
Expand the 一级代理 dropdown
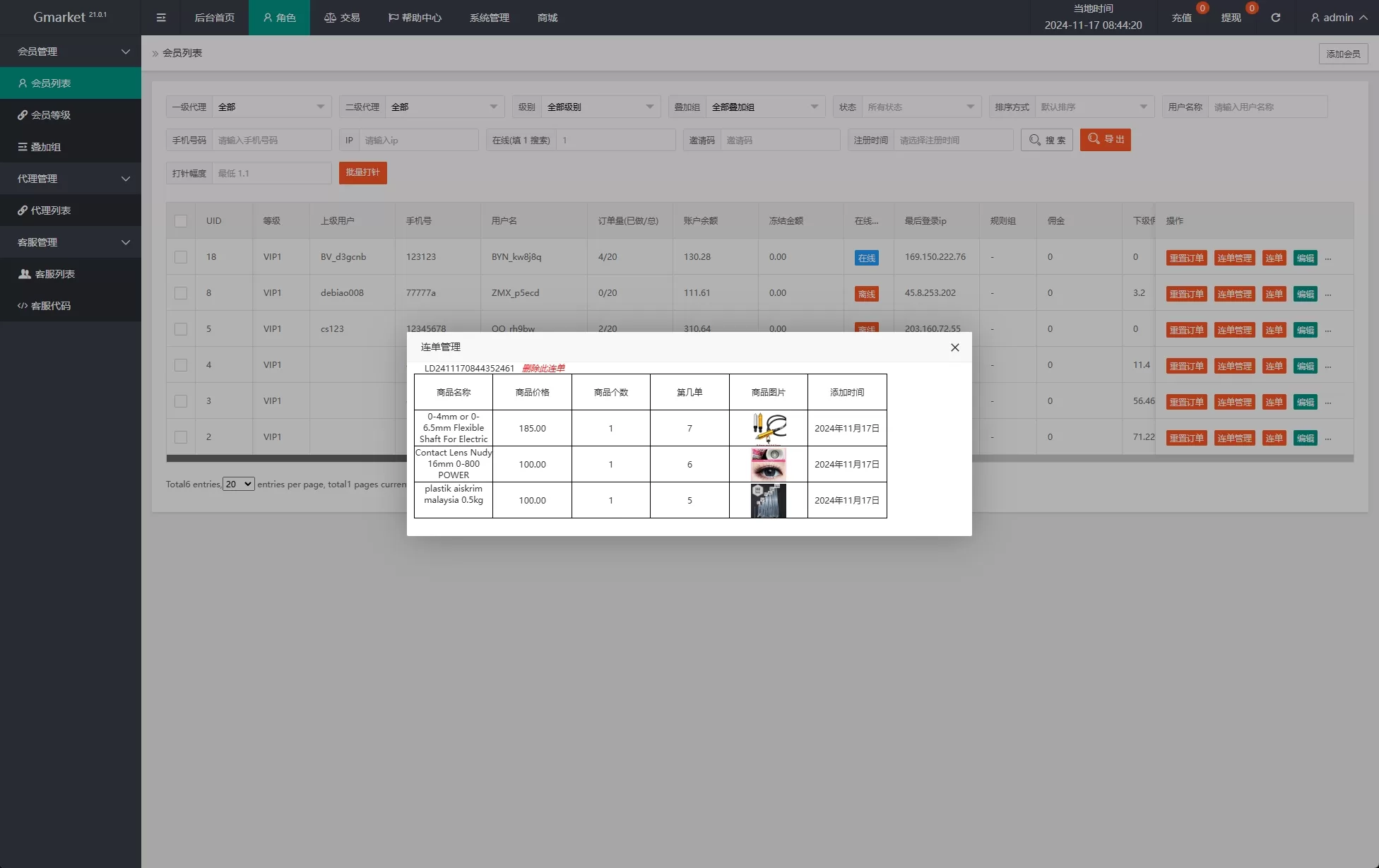pyautogui.click(x=271, y=107)
